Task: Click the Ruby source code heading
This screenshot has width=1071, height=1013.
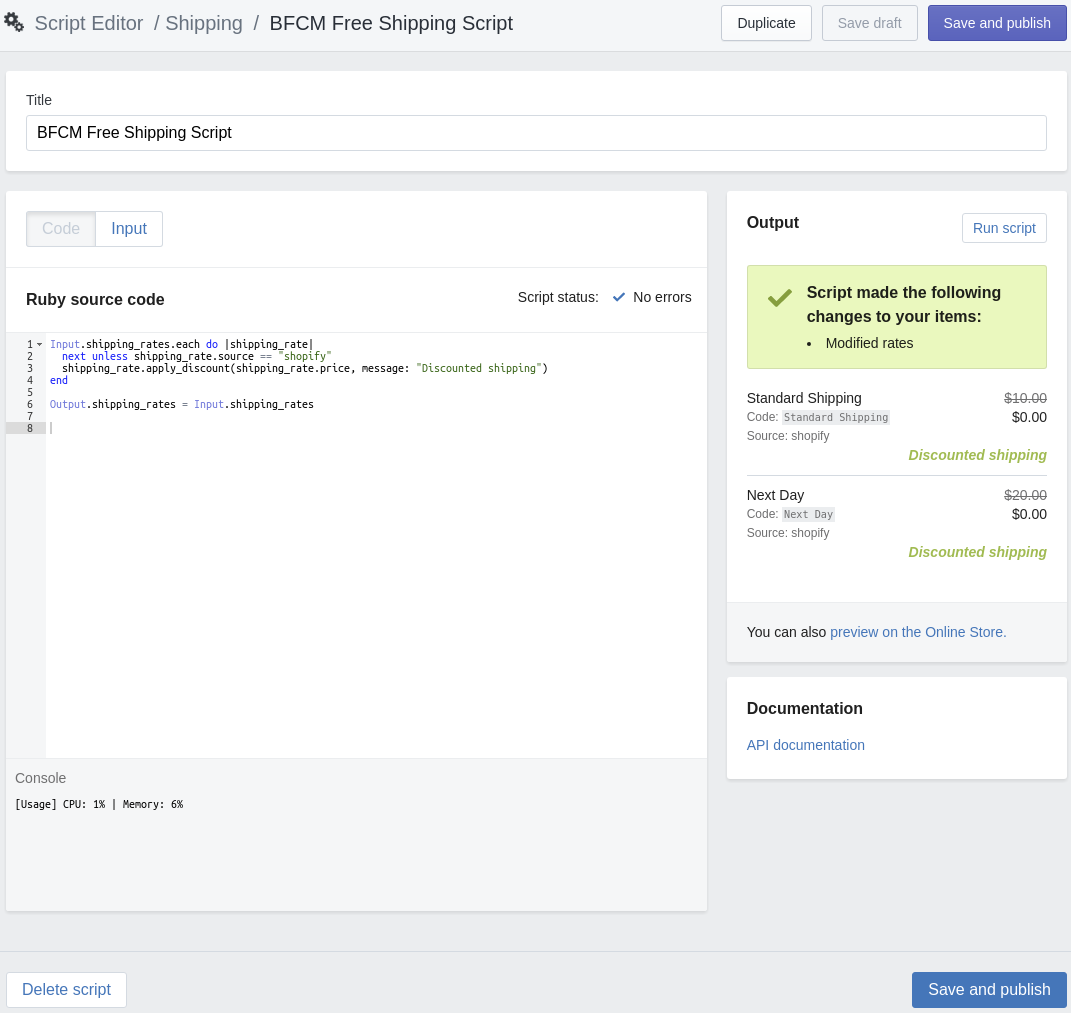Action: [95, 300]
